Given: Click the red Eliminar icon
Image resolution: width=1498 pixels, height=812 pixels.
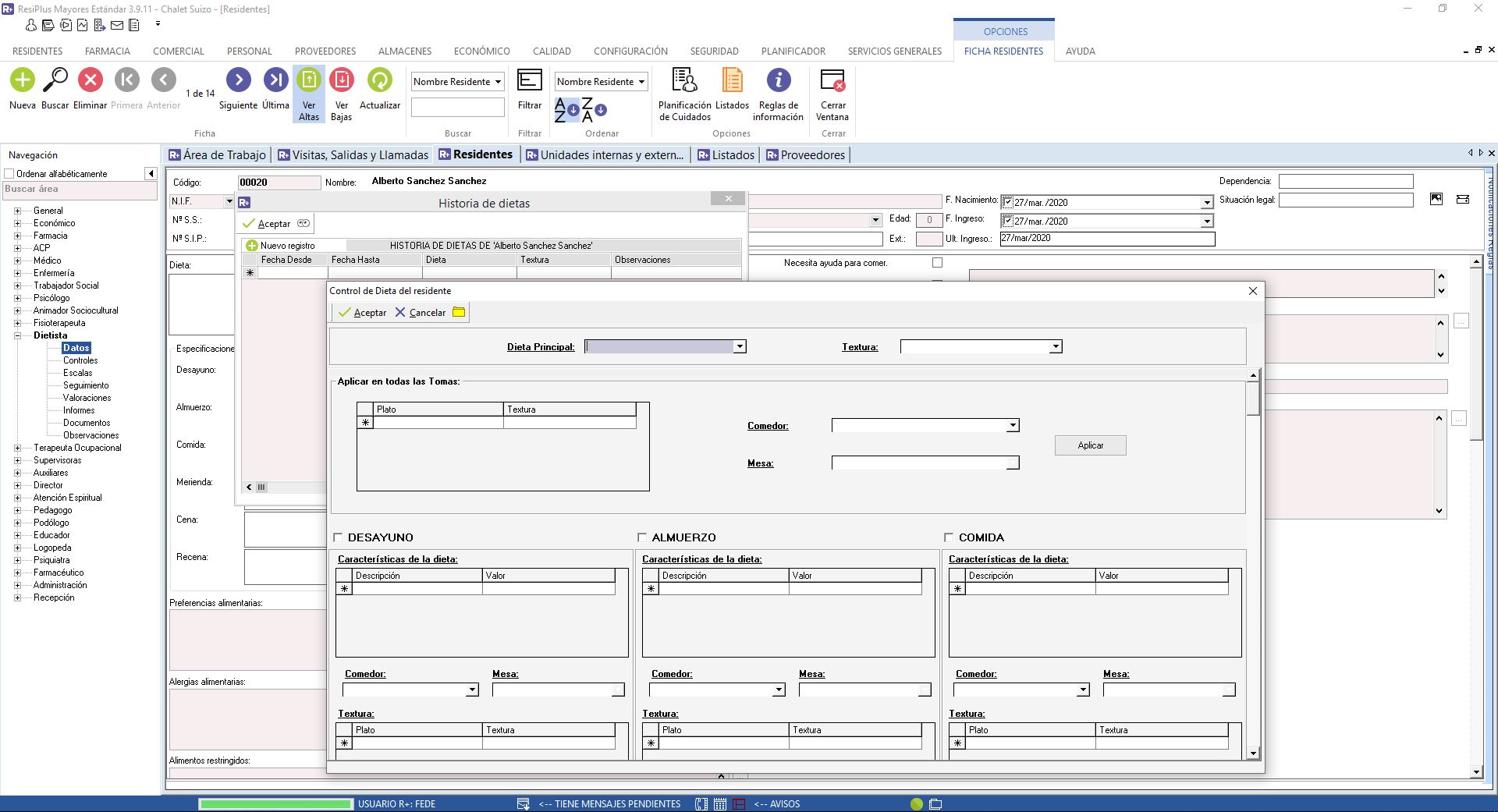Looking at the screenshot, I should pyautogui.click(x=91, y=80).
